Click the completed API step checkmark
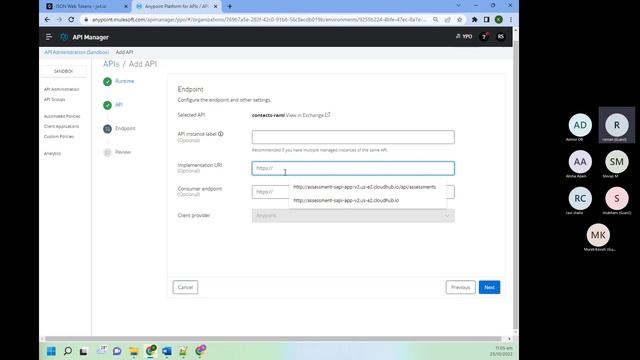 107,105
